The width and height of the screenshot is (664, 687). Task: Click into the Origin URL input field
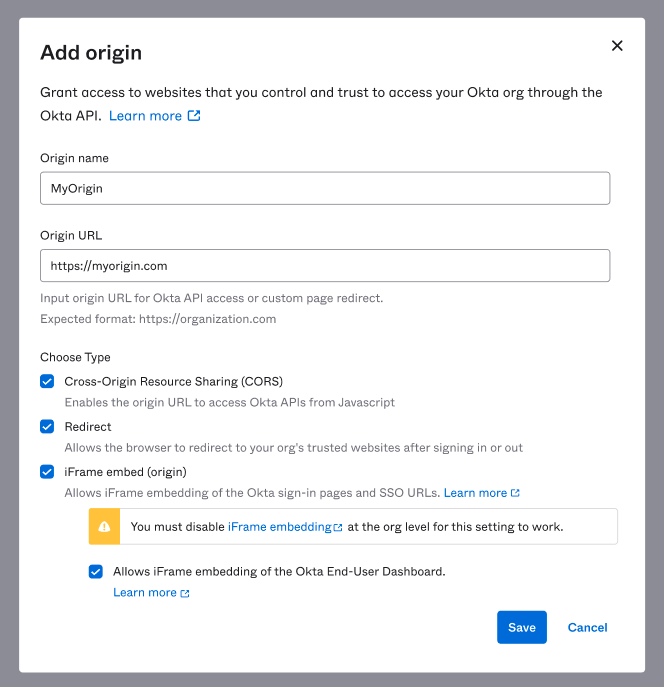(325, 266)
